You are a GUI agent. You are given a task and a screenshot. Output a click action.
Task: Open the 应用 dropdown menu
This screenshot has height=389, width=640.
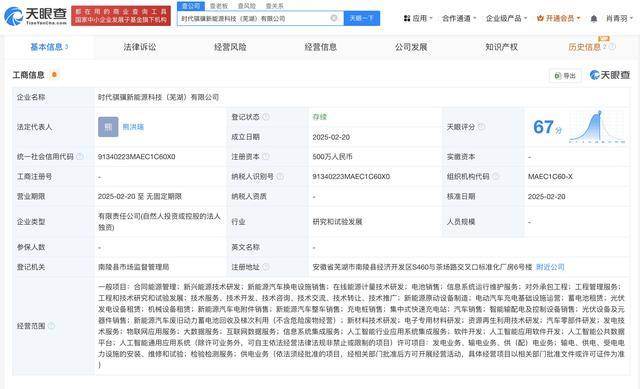[418, 18]
